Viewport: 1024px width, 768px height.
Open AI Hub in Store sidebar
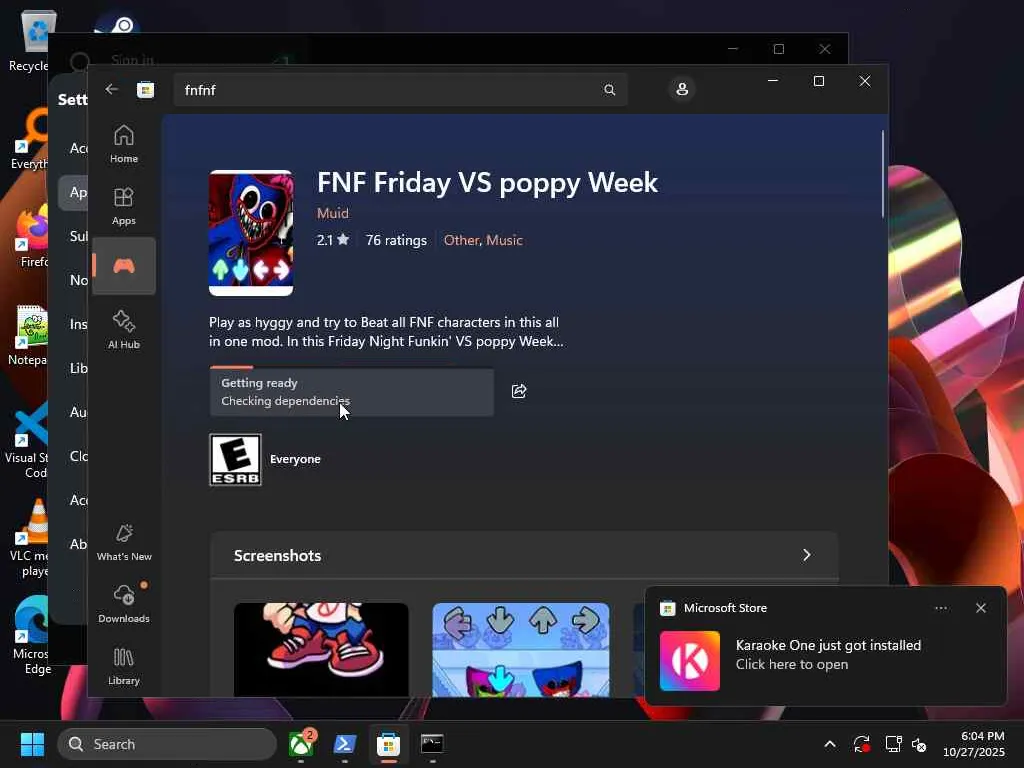[123, 330]
